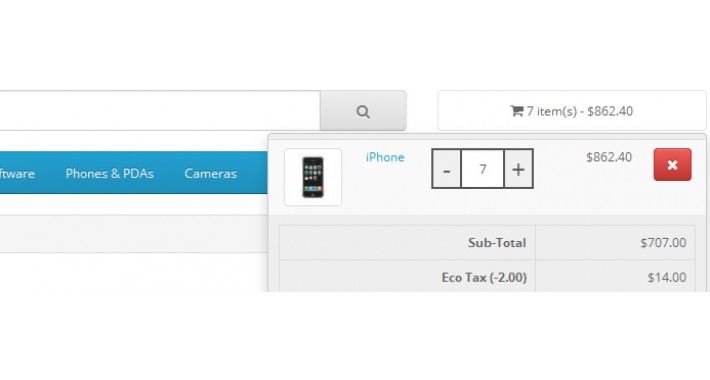Screen dimensions: 710x380
Task: Open the iPhone product link
Action: pos(385,157)
